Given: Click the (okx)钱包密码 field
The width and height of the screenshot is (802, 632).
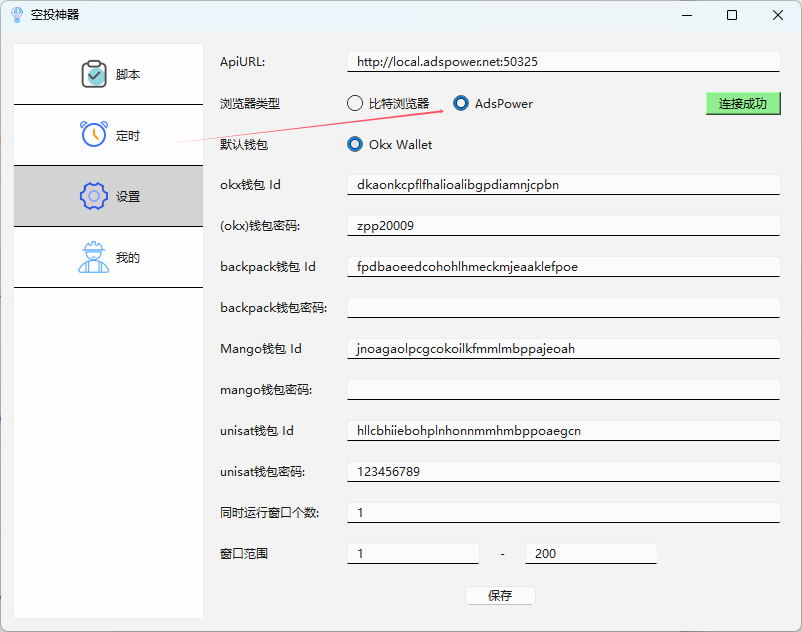Looking at the screenshot, I should click(x=563, y=226).
